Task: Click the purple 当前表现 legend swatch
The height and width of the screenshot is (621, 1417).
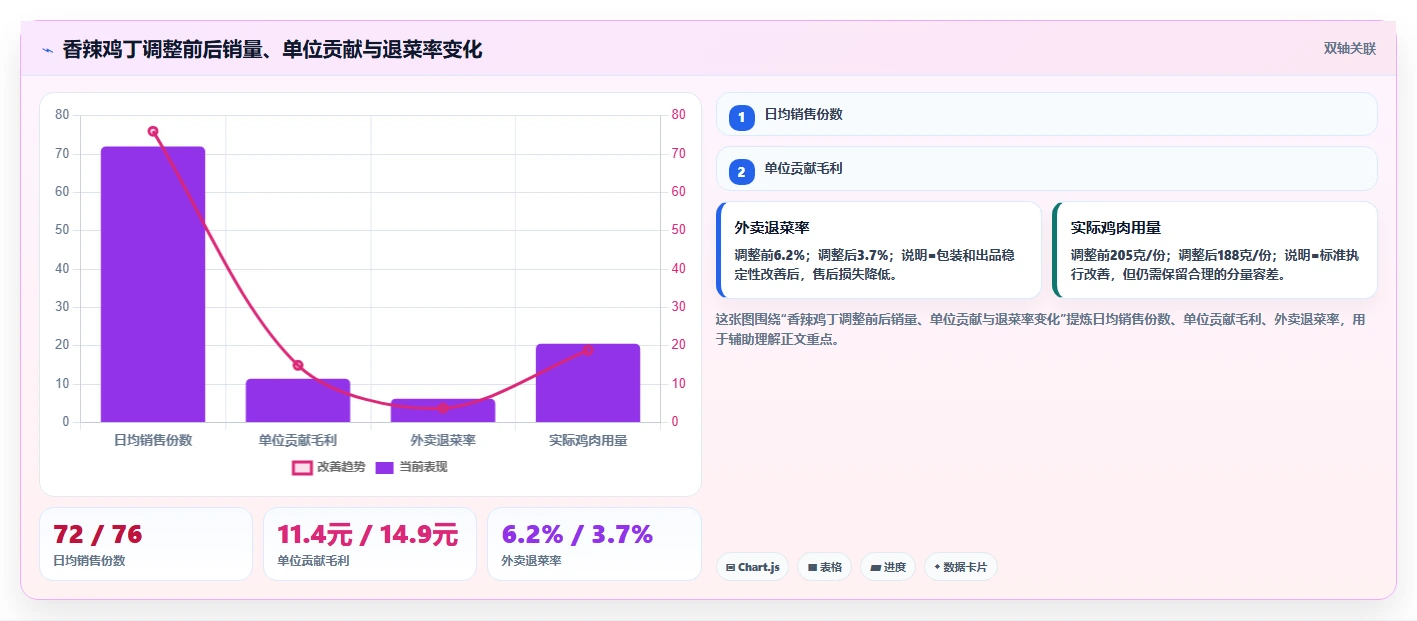Action: click(x=385, y=467)
